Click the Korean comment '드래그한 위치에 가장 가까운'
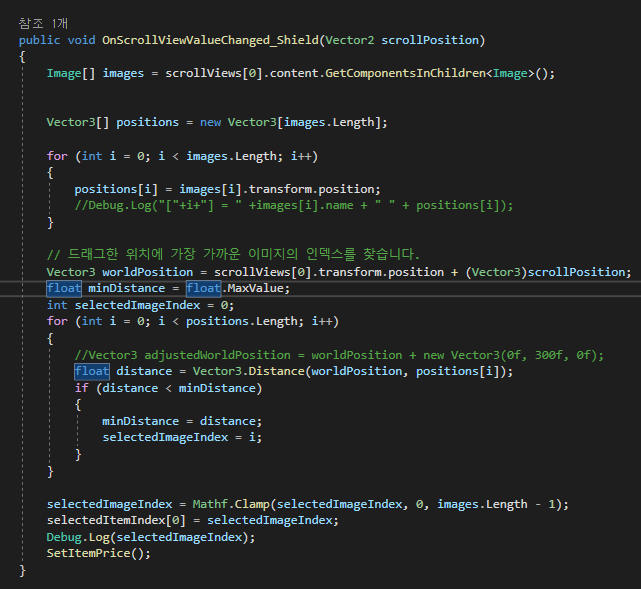 (x=154, y=254)
